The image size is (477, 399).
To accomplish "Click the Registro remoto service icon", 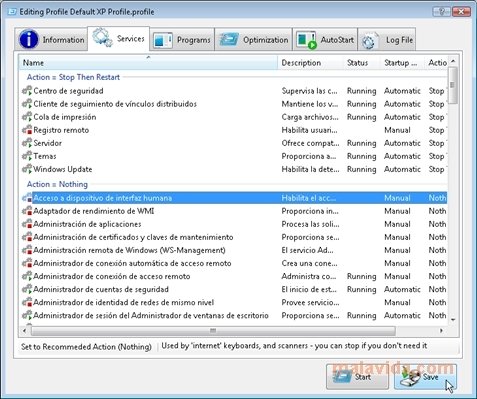I will tap(27, 130).
